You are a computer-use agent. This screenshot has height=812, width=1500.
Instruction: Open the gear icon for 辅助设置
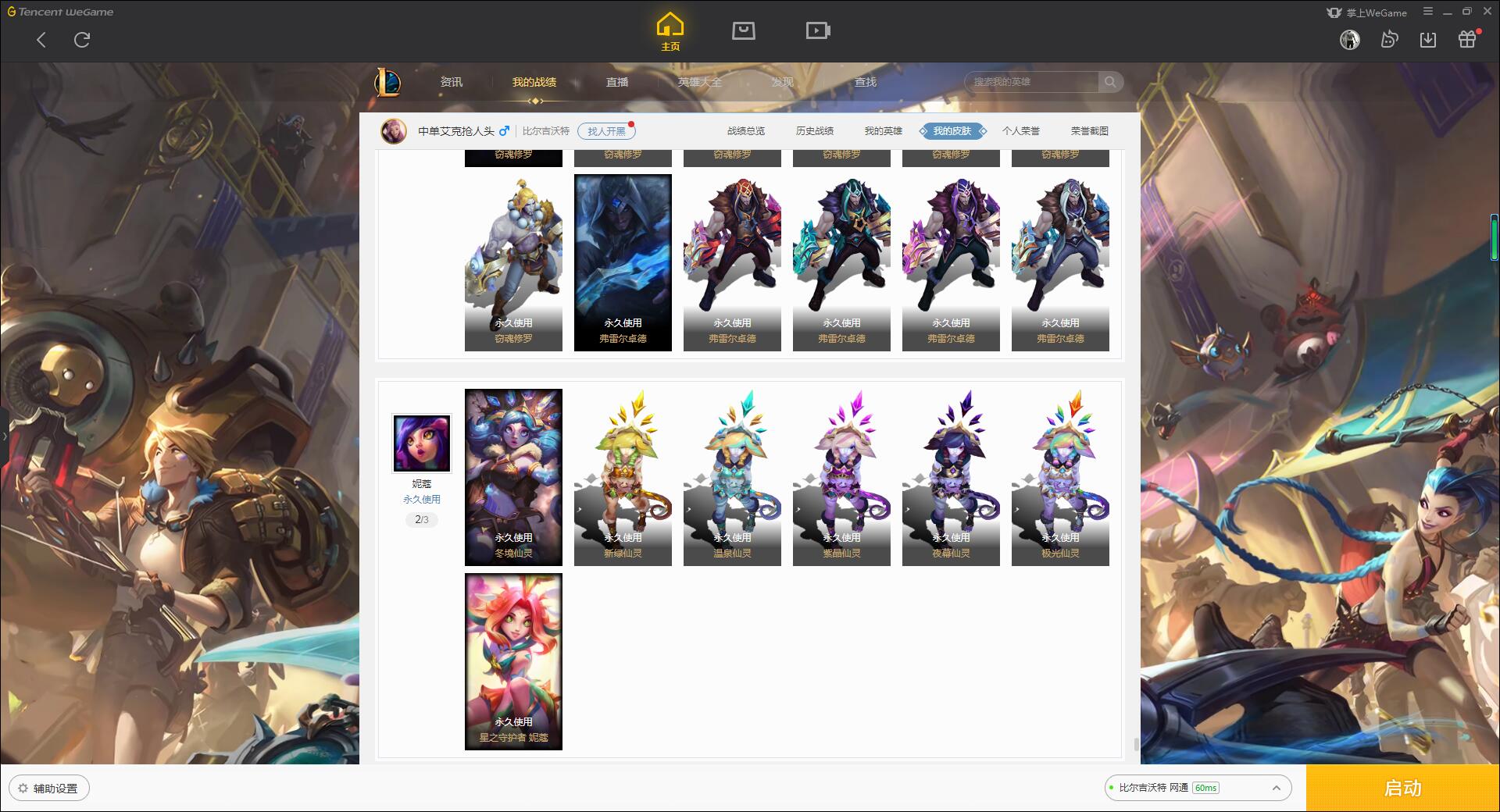coord(23,789)
